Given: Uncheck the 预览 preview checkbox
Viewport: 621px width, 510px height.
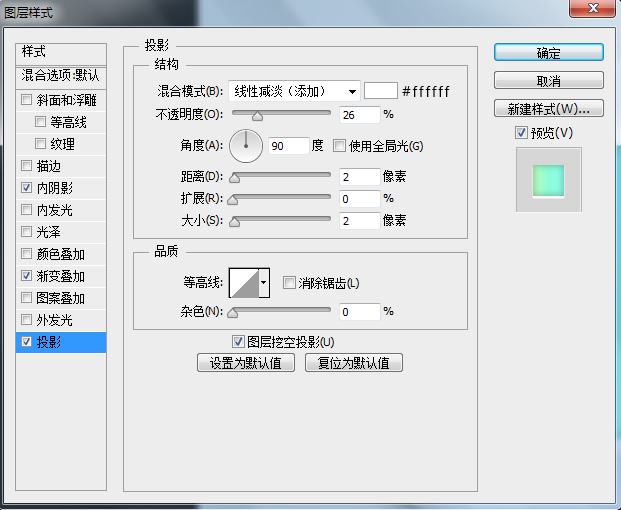Looking at the screenshot, I should [521, 133].
